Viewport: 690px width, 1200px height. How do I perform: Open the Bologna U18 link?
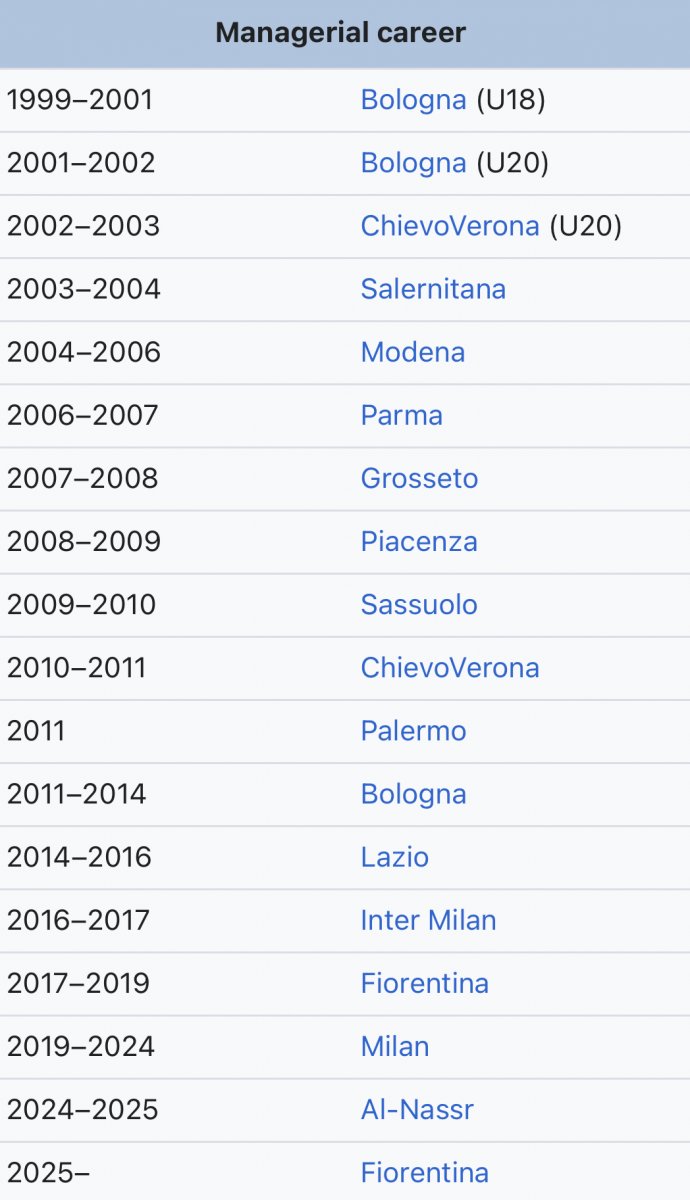point(413,100)
